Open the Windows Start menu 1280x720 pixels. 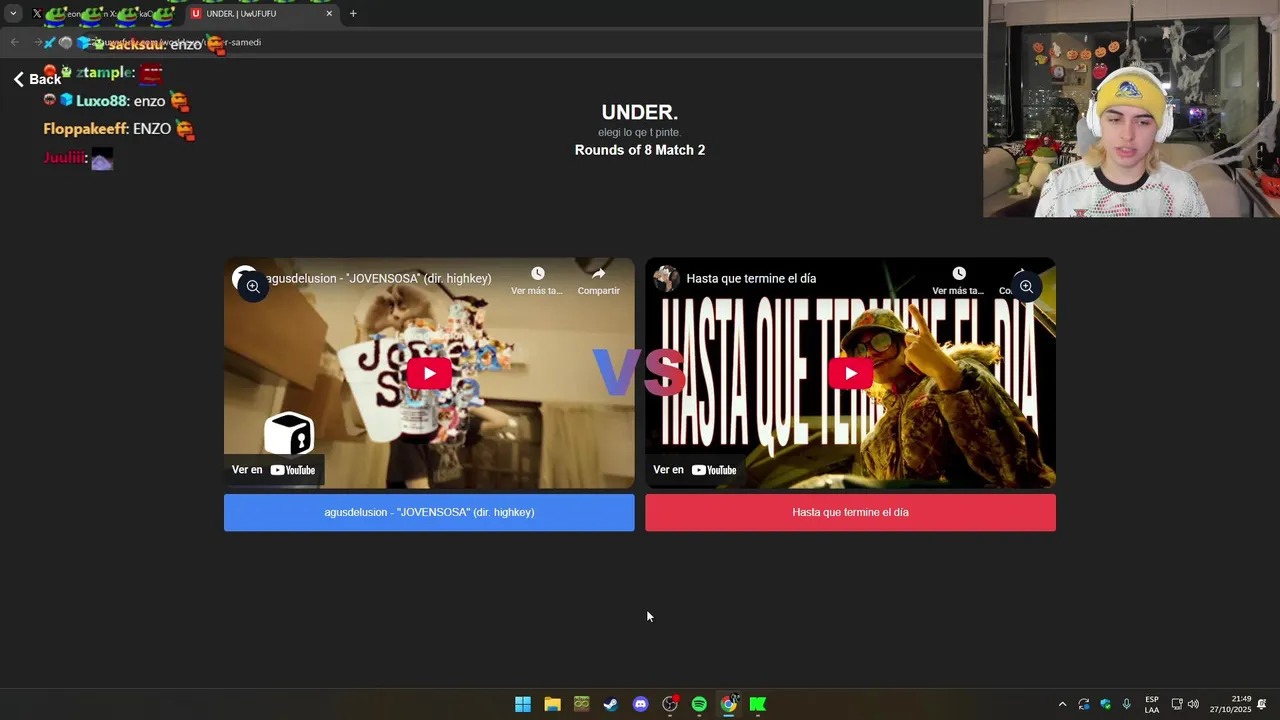pos(523,704)
